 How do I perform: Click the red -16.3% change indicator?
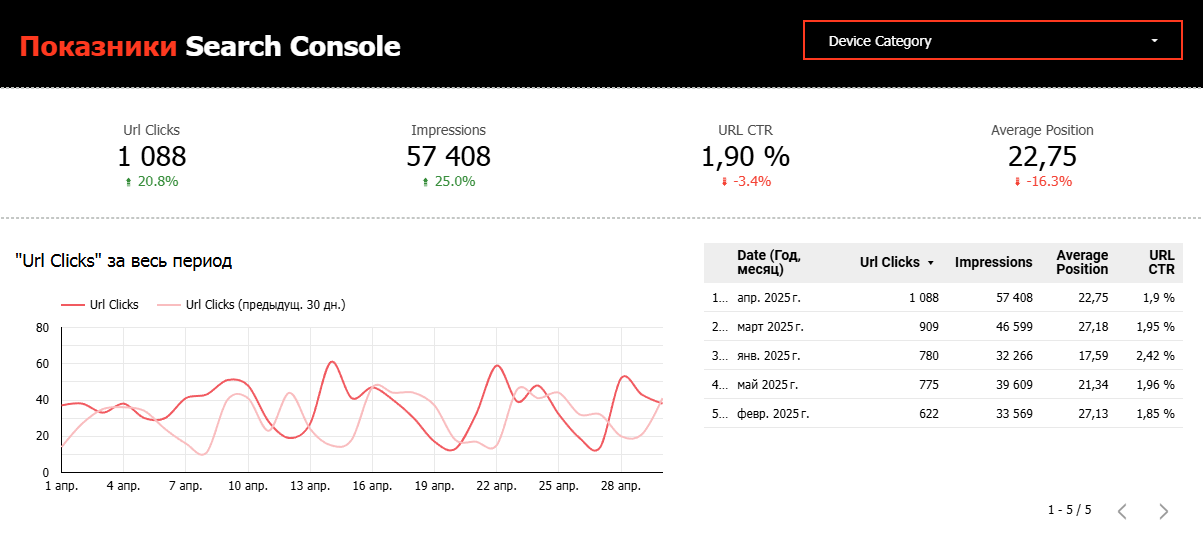[1042, 181]
